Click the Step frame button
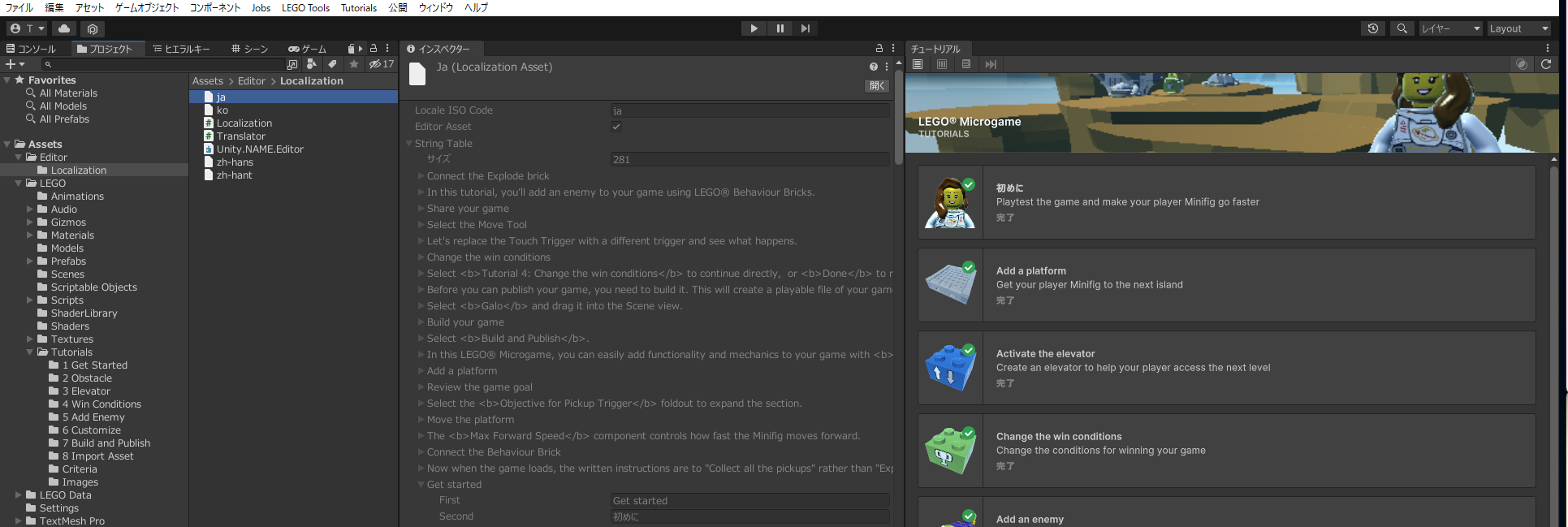 click(805, 28)
